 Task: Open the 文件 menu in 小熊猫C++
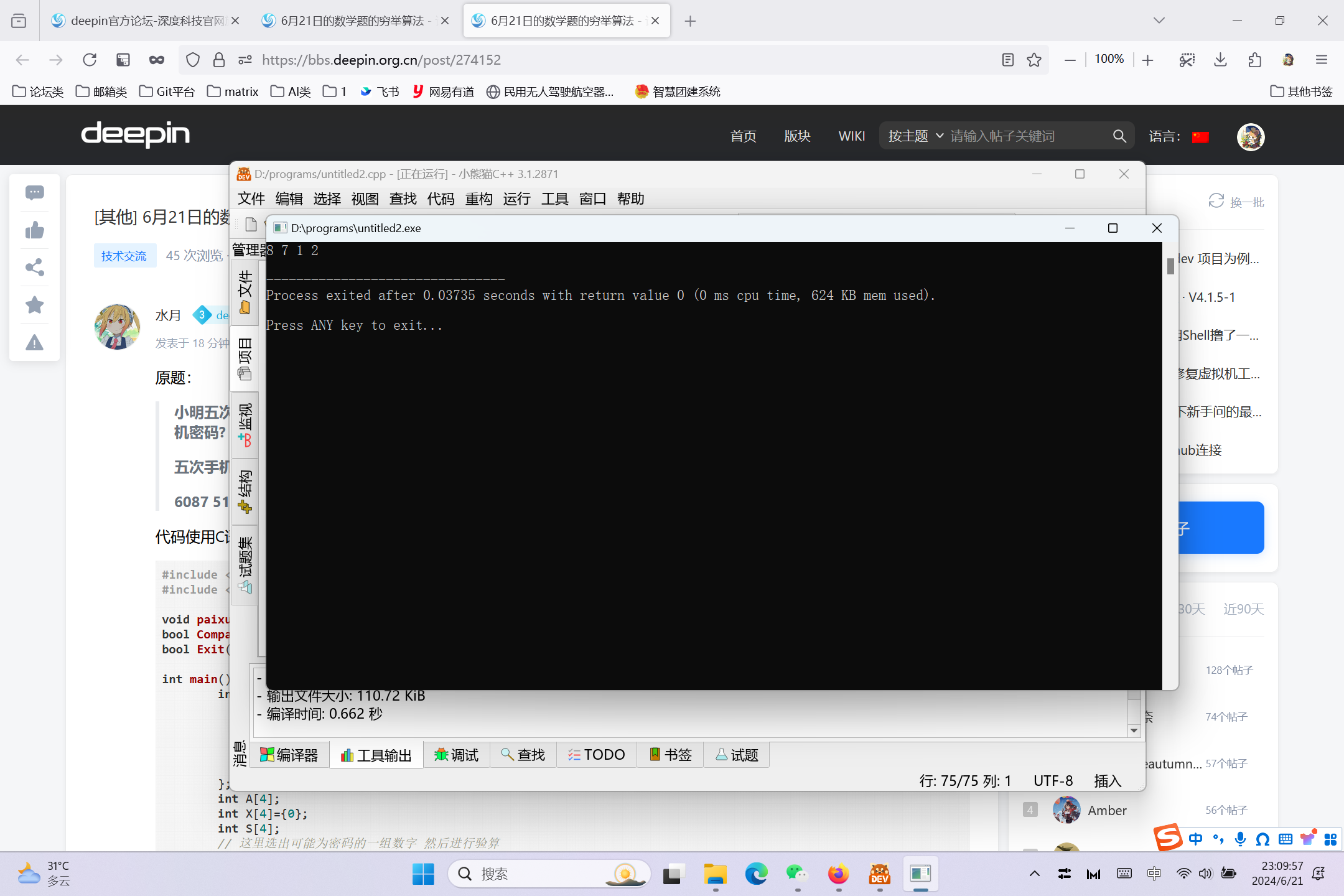tap(251, 198)
